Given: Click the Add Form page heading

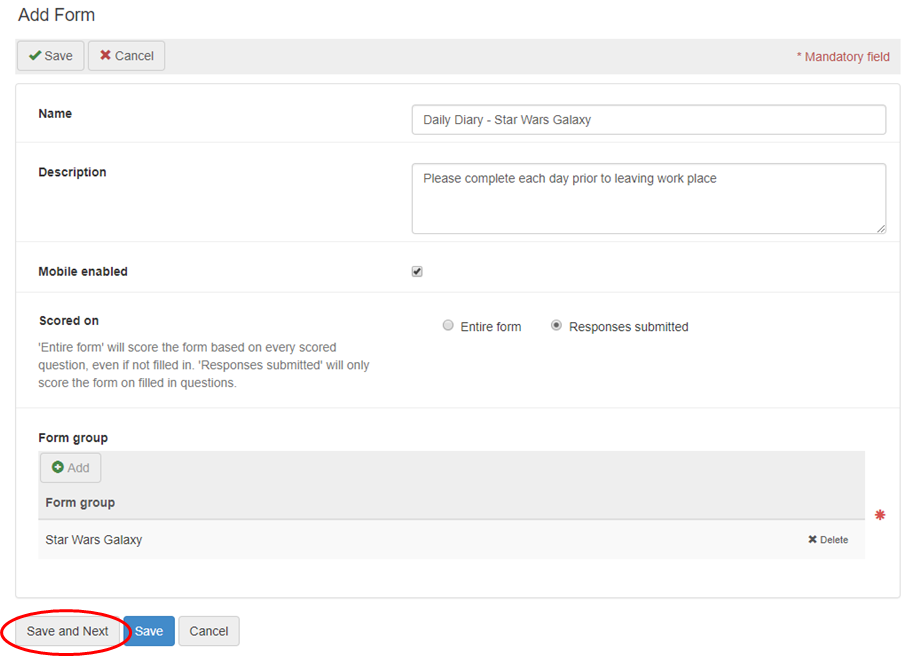Looking at the screenshot, I should [x=57, y=15].
